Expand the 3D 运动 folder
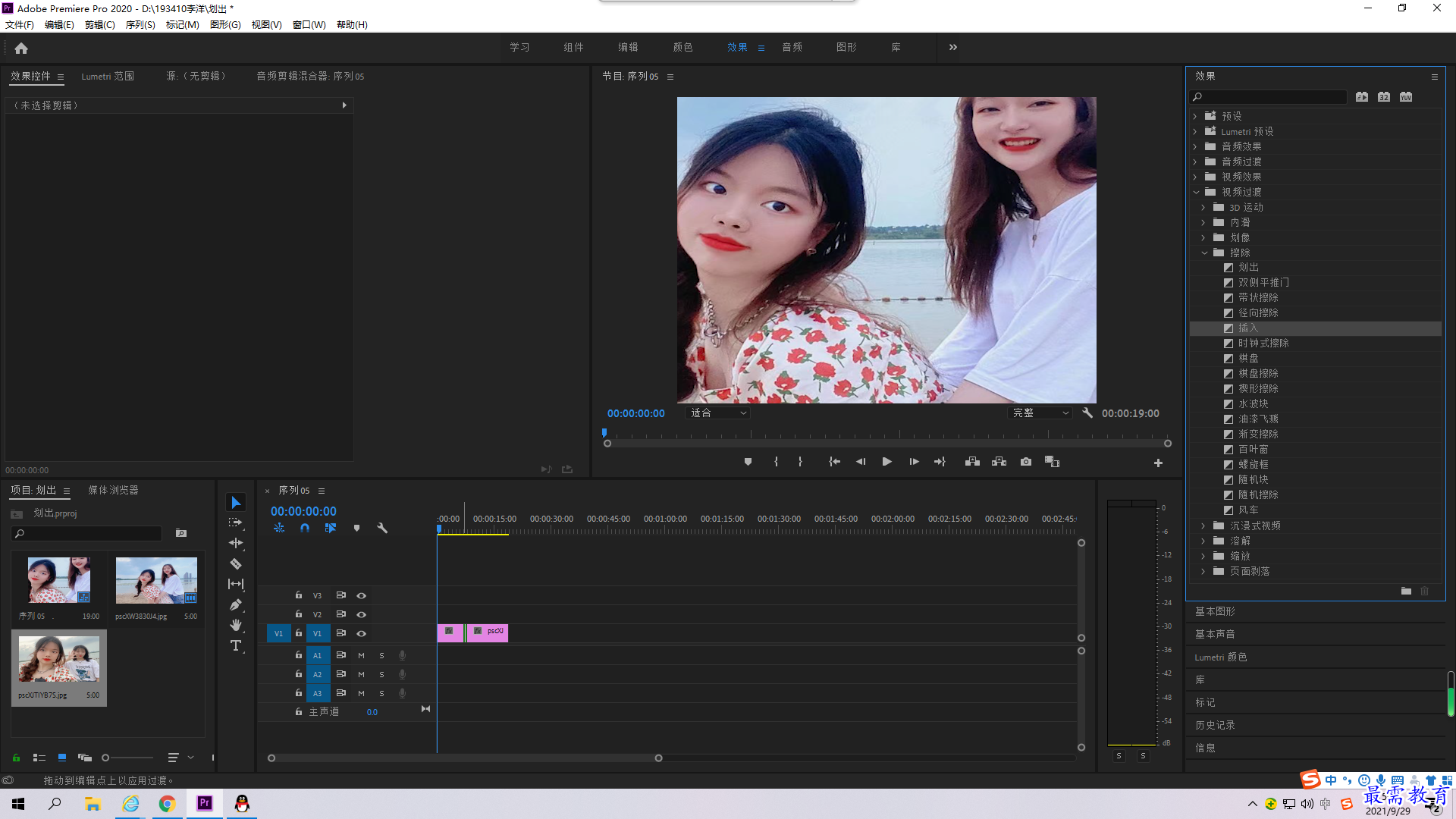 (1203, 207)
